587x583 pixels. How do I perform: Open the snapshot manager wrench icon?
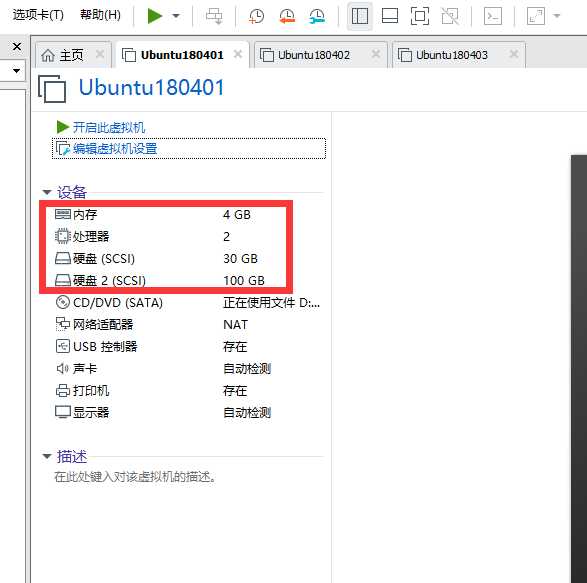click(317, 16)
